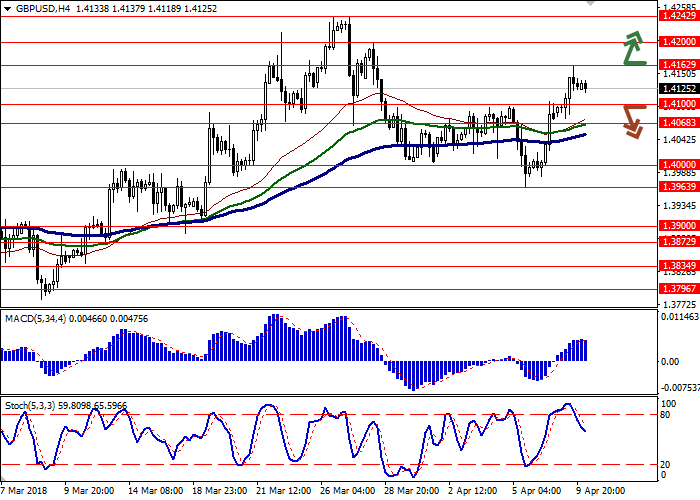Select the 1.40683 price level label
Viewport: 700px width, 500px height.
[678, 123]
